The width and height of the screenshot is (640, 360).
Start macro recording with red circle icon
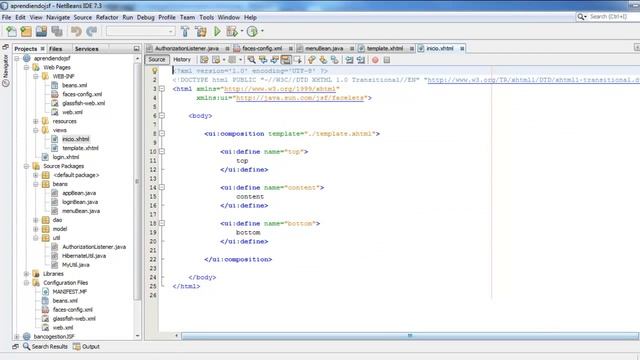[x=375, y=60]
